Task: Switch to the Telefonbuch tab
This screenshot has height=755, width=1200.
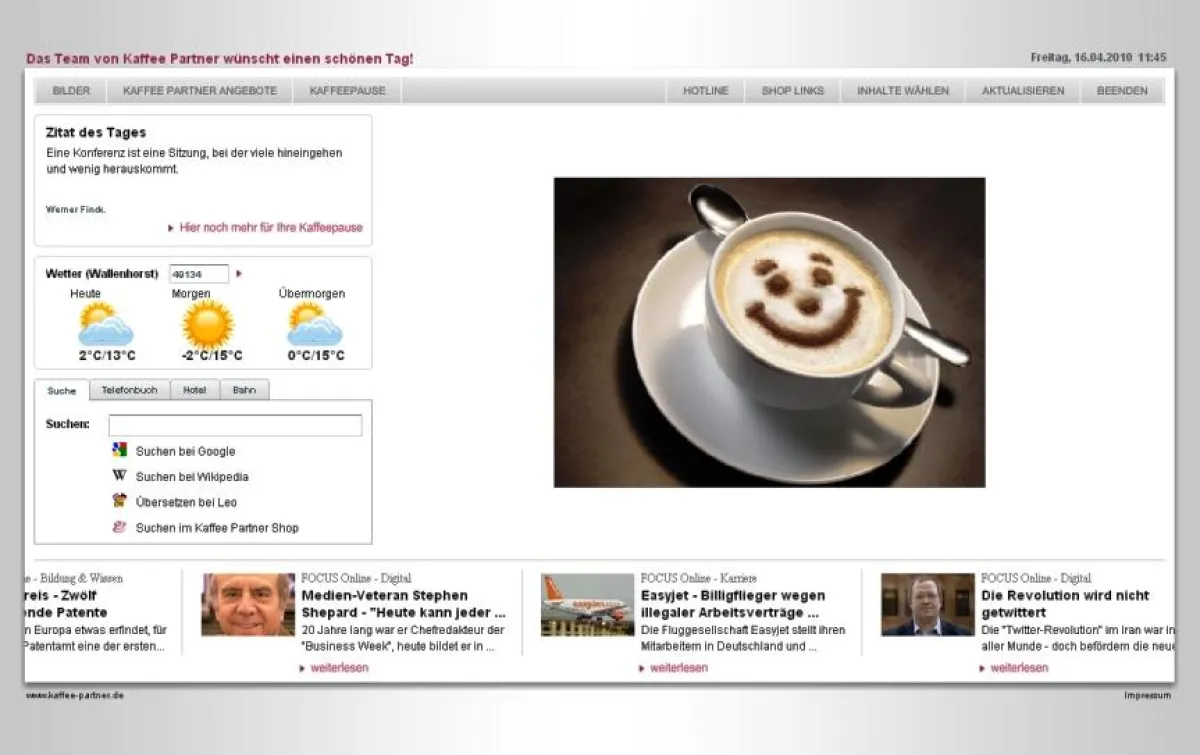Action: (x=129, y=390)
